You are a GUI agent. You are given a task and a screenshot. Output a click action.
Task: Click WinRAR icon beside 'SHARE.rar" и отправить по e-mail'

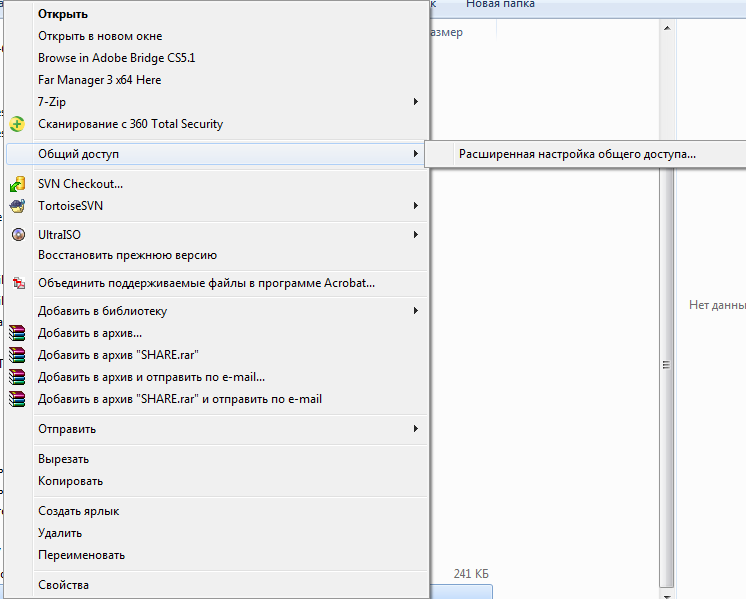pos(17,399)
